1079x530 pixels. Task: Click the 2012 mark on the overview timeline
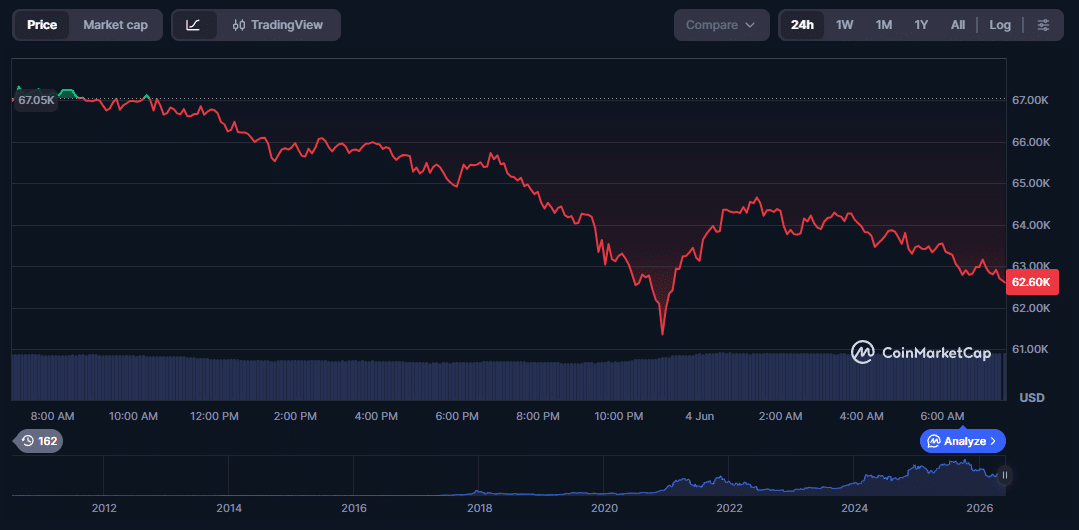pos(104,509)
